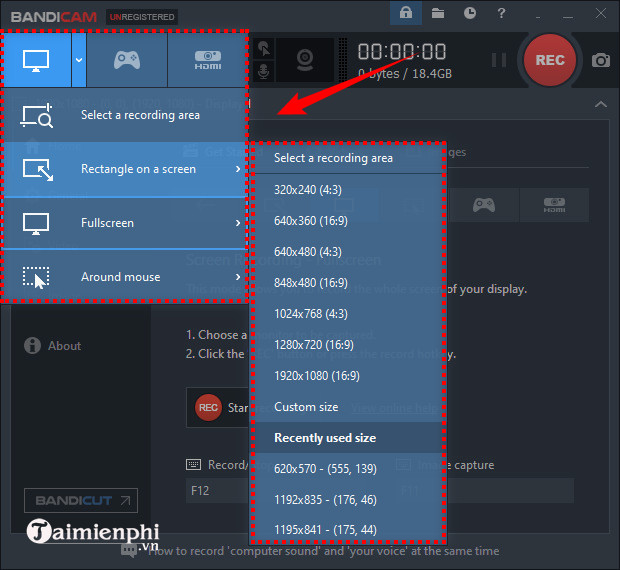Screen dimensions: 620x570
Task: Click the F12 record hotkey field
Action: pos(217,491)
